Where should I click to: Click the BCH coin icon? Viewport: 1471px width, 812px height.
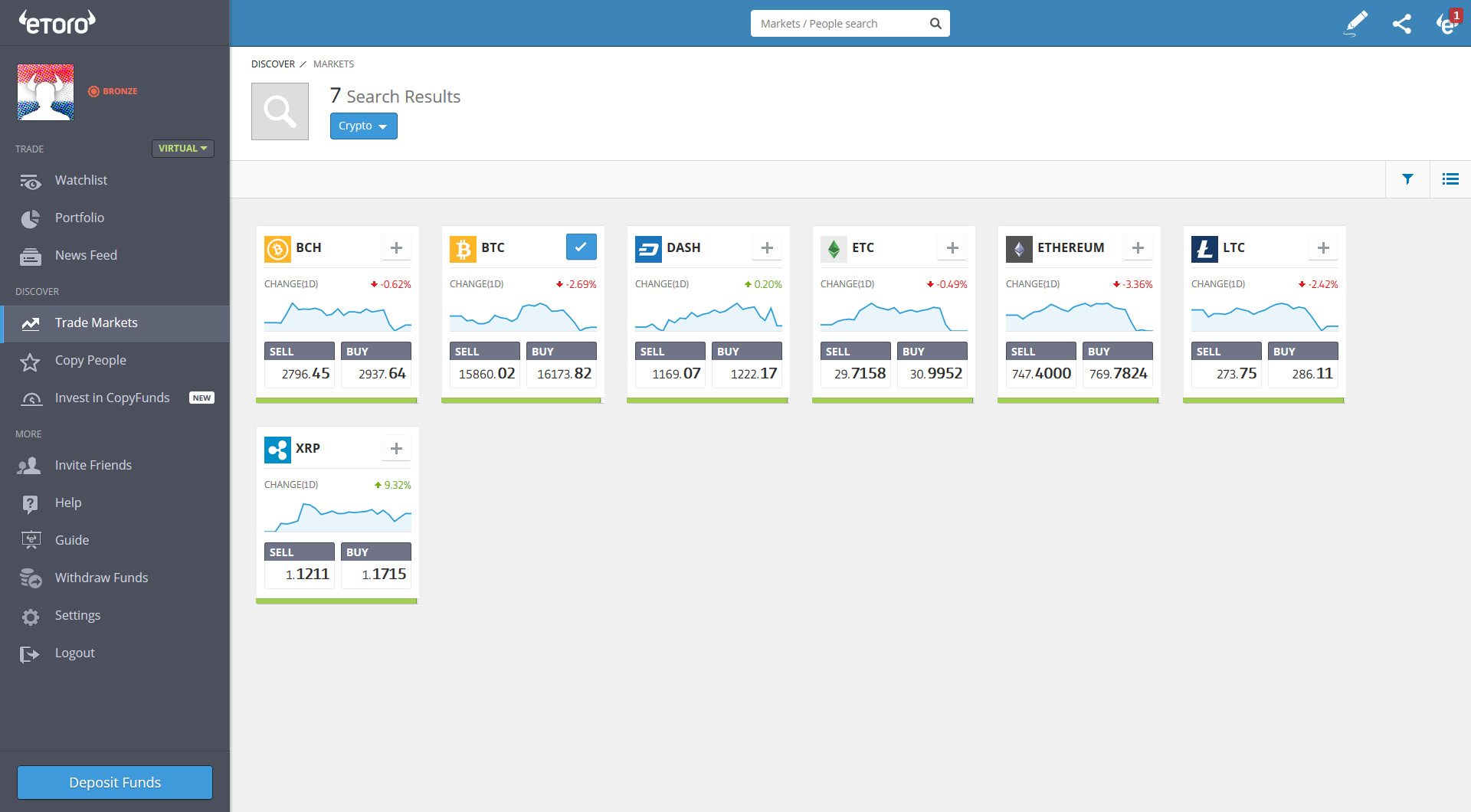click(x=277, y=248)
